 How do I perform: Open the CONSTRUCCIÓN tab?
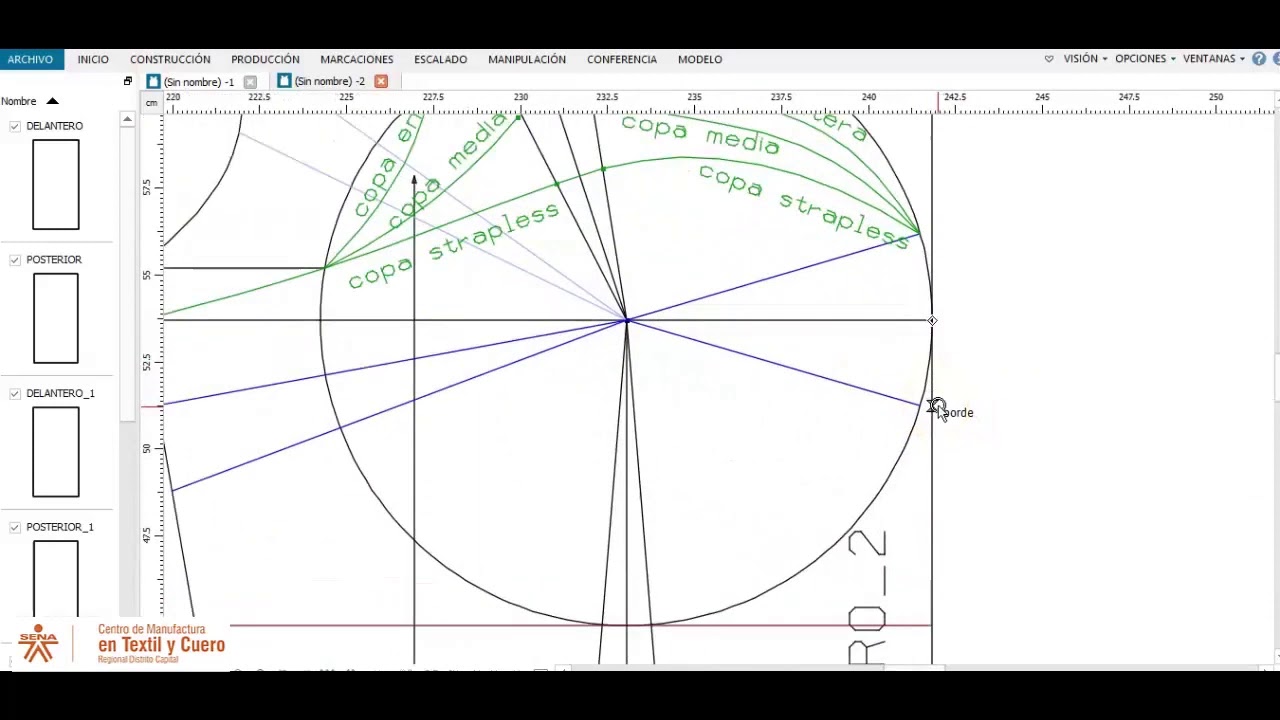[170, 59]
